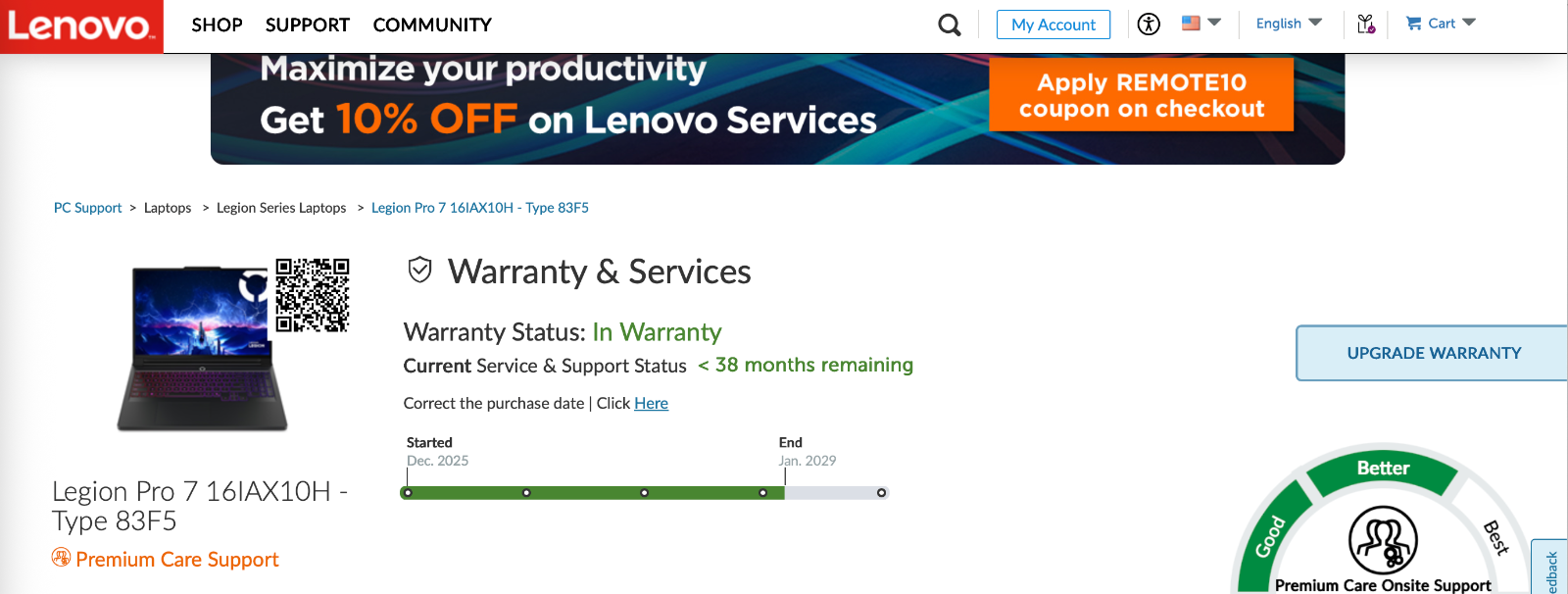
Task: Click the Legion Pro 7 laptop thumbnail
Action: tap(202, 350)
